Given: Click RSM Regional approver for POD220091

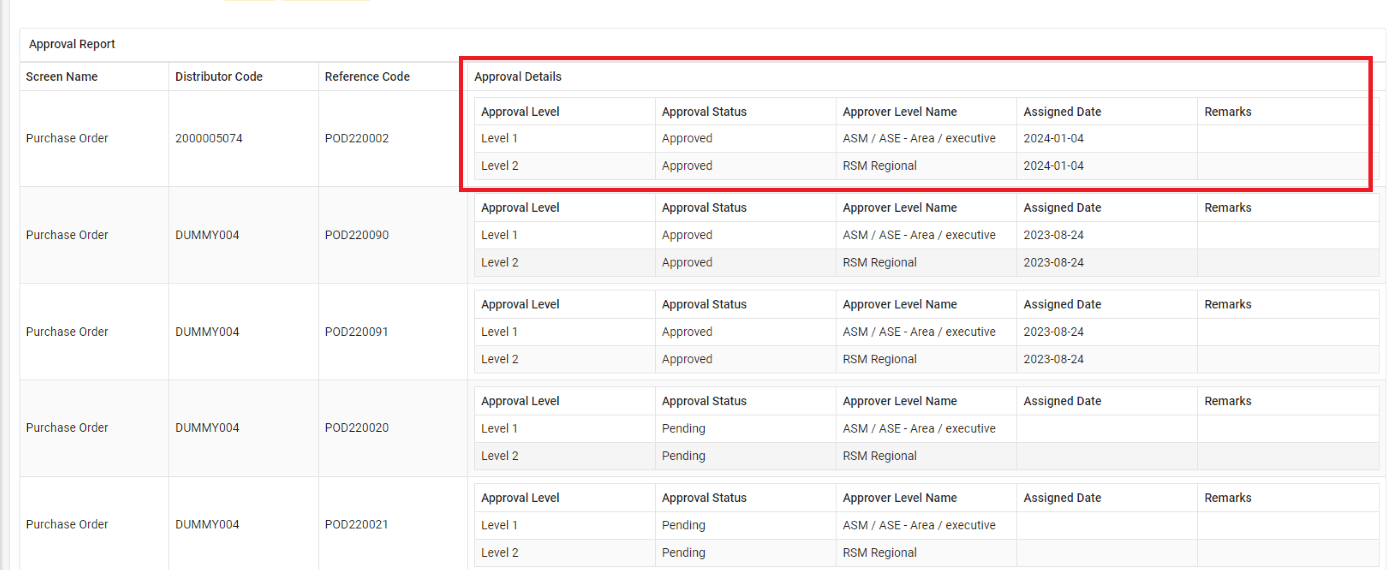Looking at the screenshot, I should 880,359.
